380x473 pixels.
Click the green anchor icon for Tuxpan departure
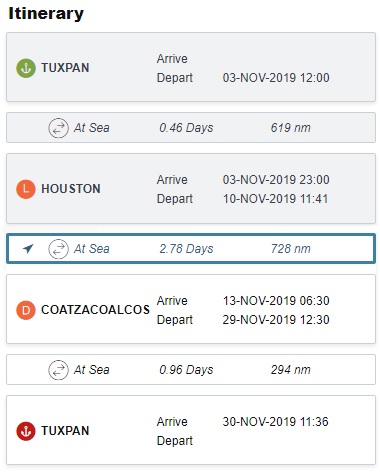[26, 68]
